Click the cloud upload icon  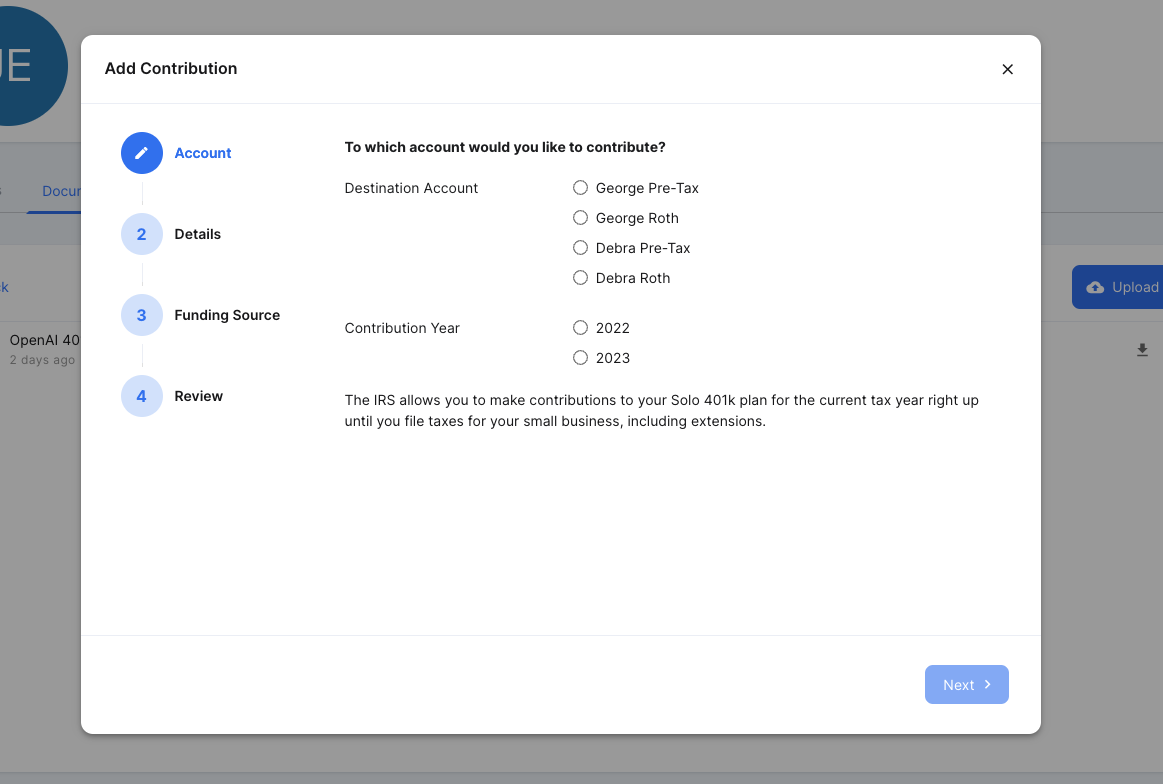[1095, 287]
